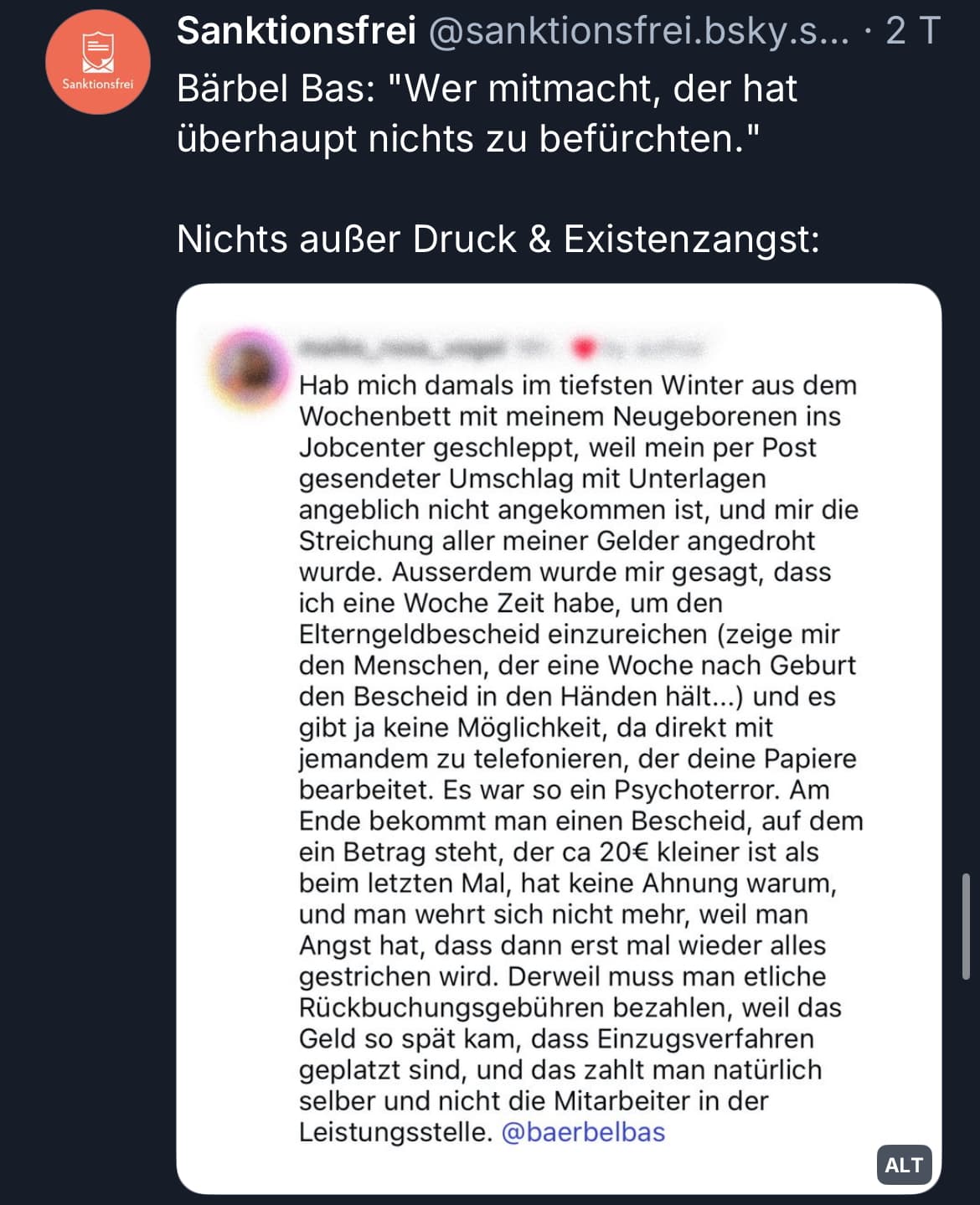
Task: Click the Bärbel Bas quote text
Action: pyautogui.click(x=487, y=113)
